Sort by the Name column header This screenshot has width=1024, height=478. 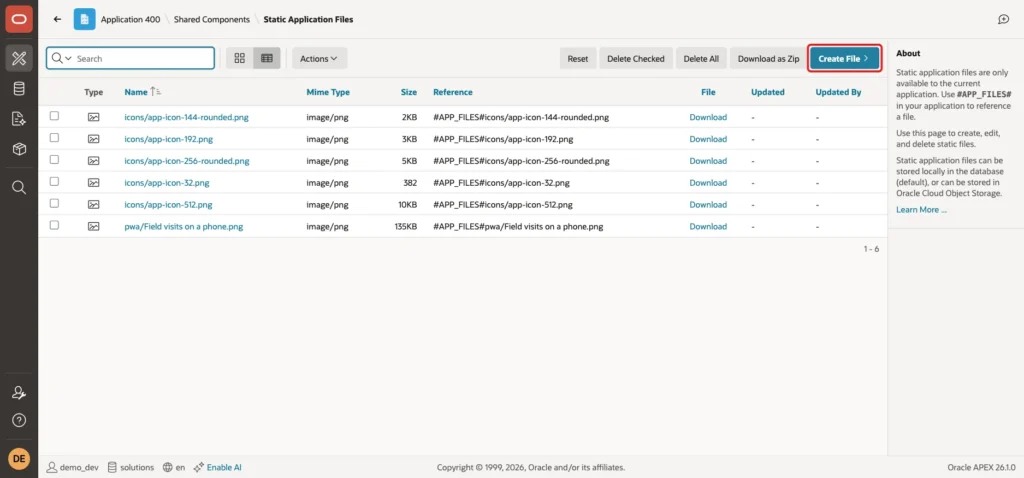(136, 92)
